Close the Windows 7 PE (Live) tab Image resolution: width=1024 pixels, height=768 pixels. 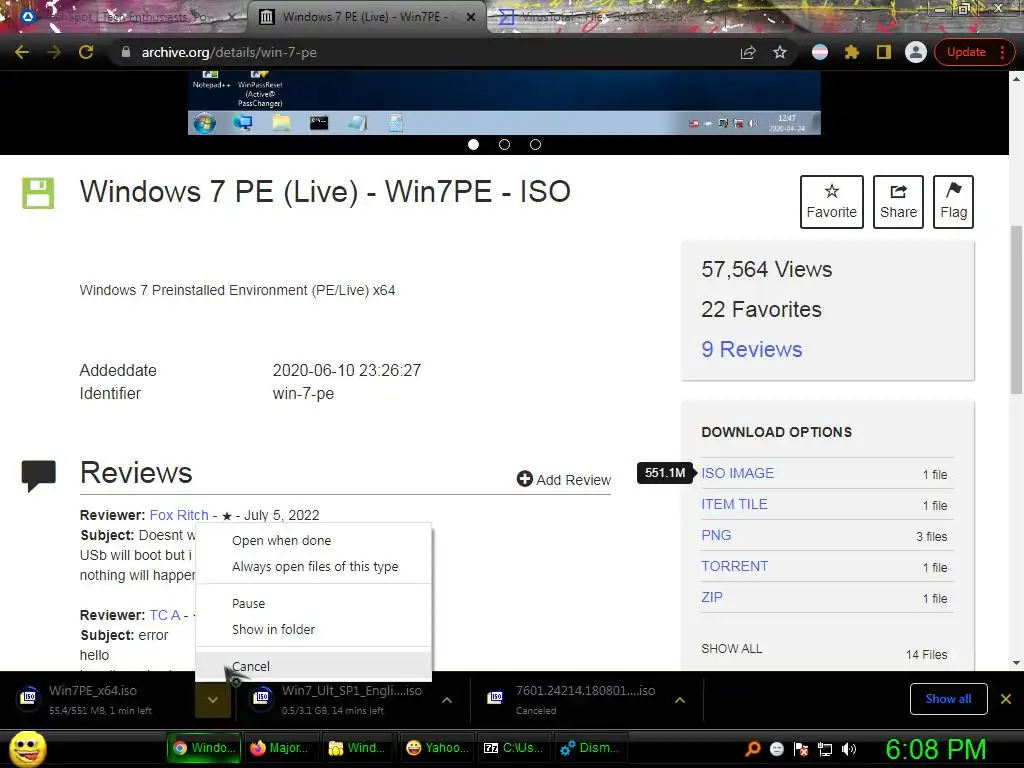(470, 17)
